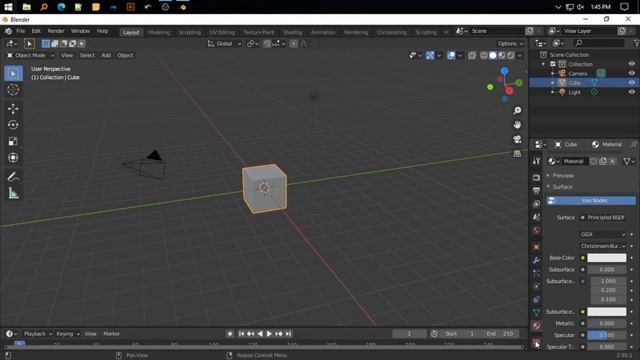Select the Annotate tool
This screenshot has height=360, width=640.
coord(13,177)
